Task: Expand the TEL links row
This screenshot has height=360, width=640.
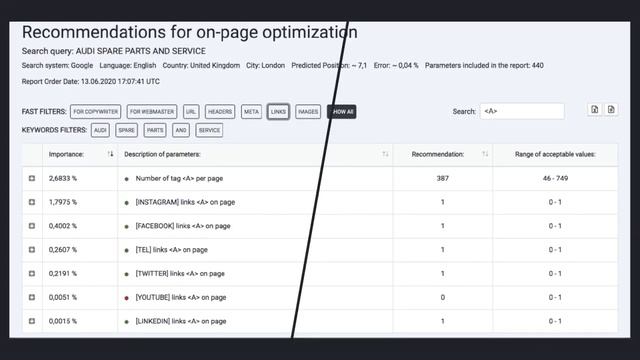Action: click(x=32, y=249)
